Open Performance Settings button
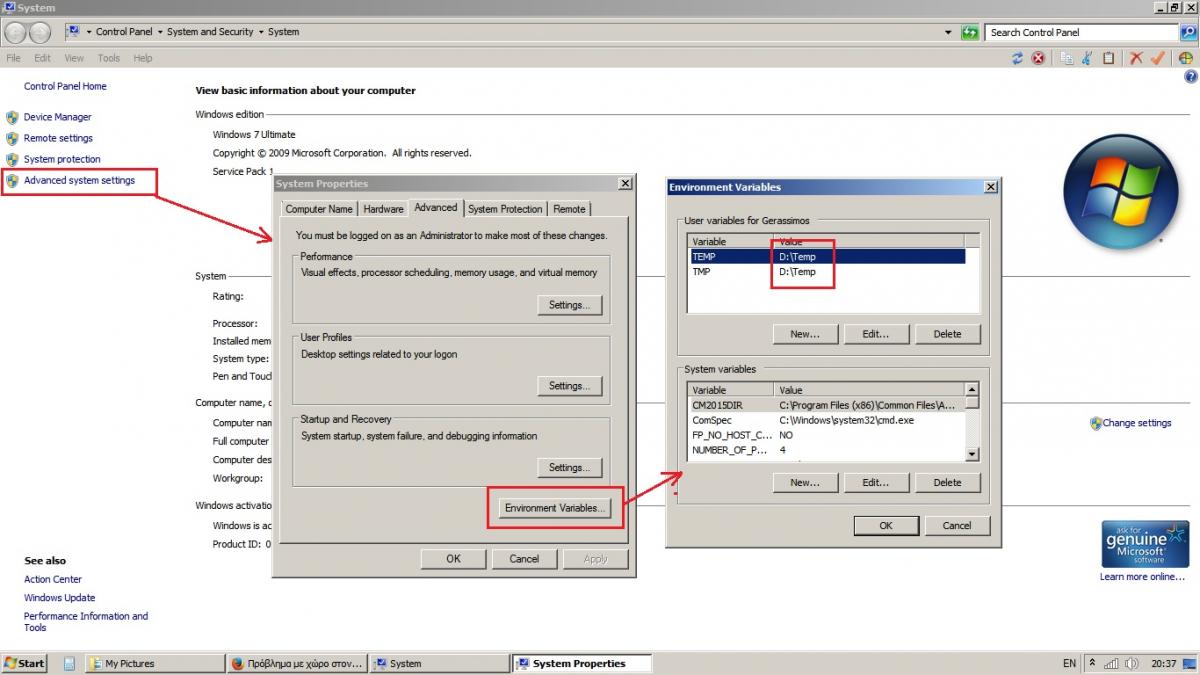This screenshot has width=1200, height=675. pos(569,305)
